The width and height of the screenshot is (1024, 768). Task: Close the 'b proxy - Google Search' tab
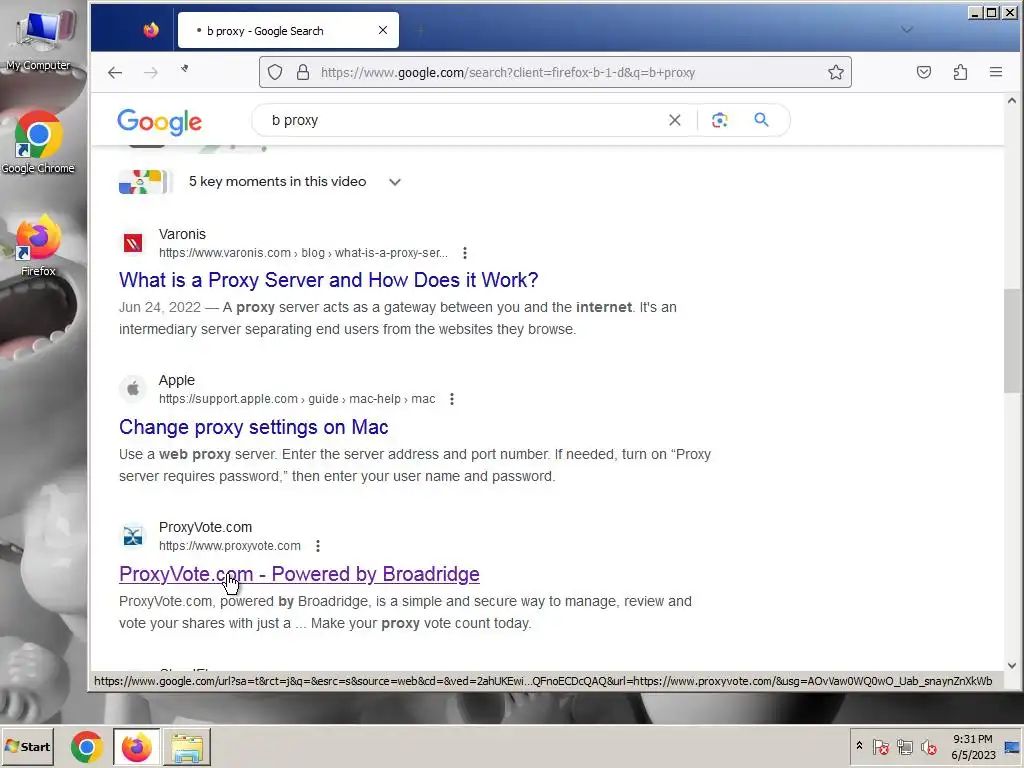[x=383, y=30]
